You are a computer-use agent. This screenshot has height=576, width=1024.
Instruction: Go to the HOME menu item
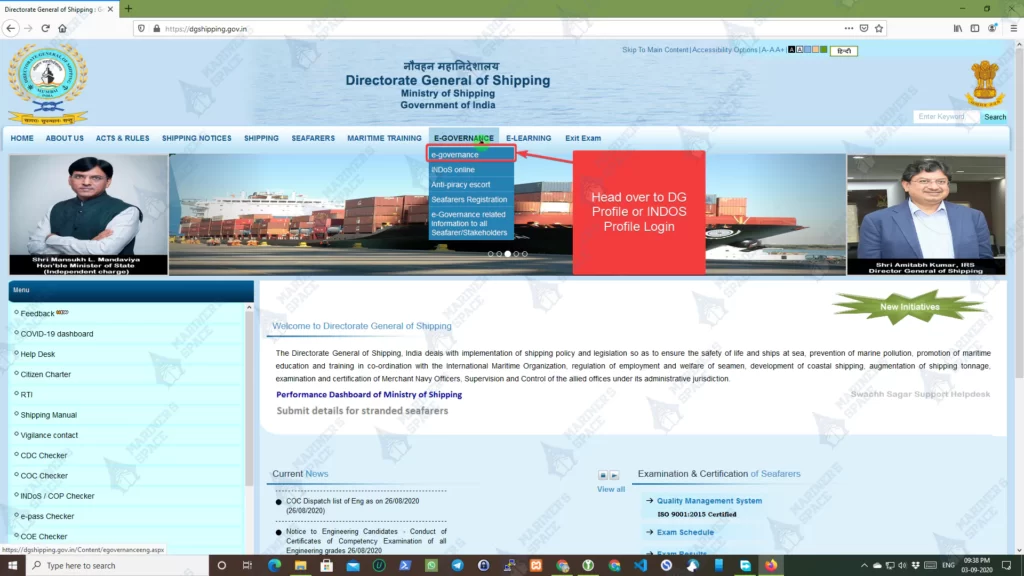point(22,138)
